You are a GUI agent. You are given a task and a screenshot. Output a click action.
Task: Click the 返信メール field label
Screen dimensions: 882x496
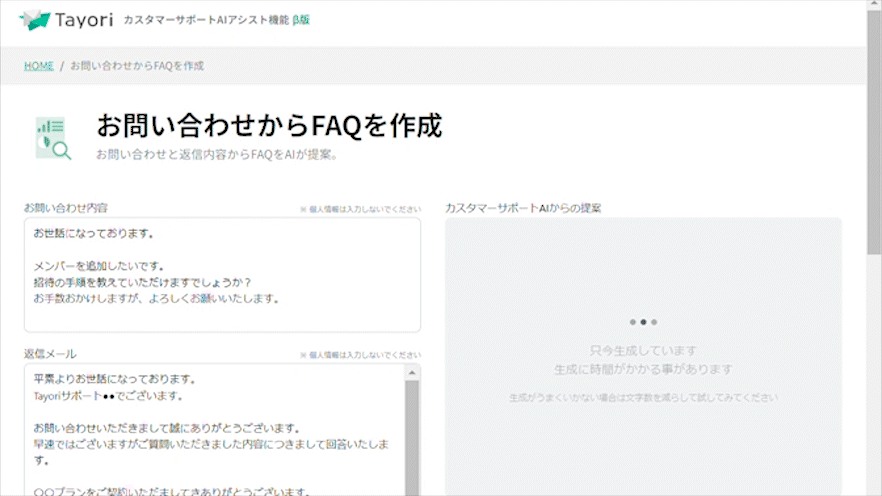[50, 354]
